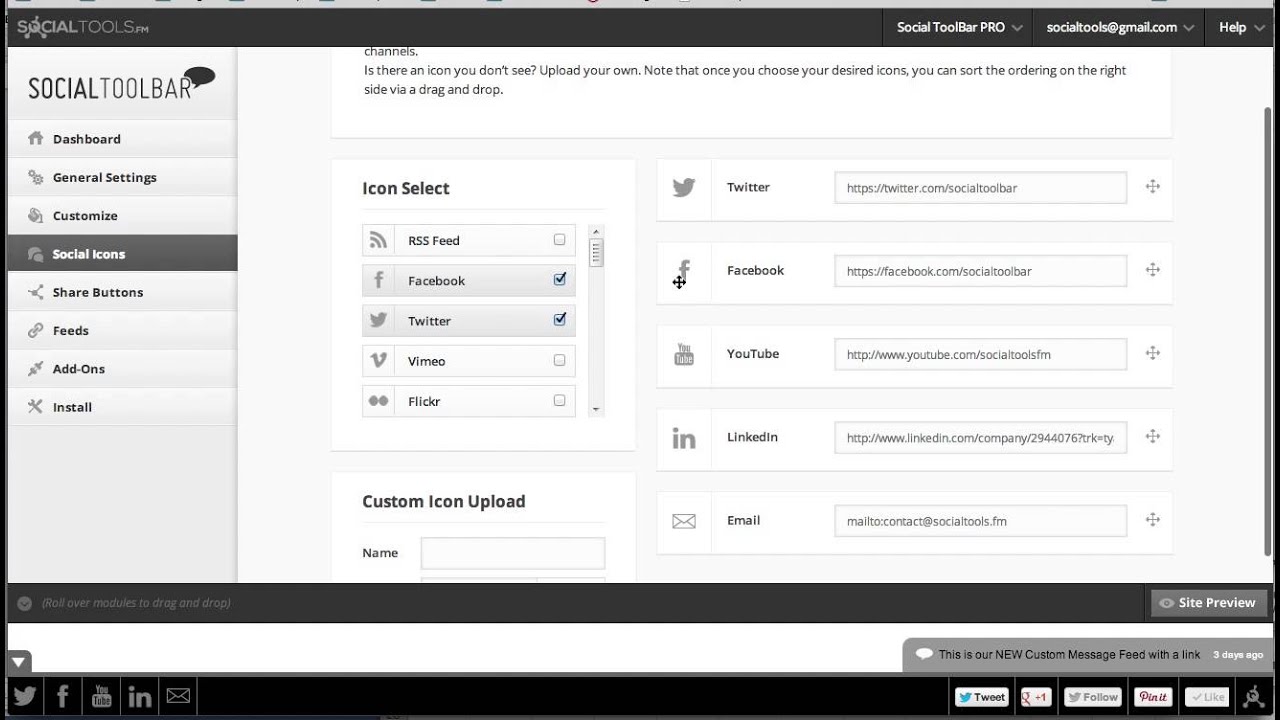Screen dimensions: 1280x720
Task: Click the Twitter Follow button
Action: click(1092, 697)
